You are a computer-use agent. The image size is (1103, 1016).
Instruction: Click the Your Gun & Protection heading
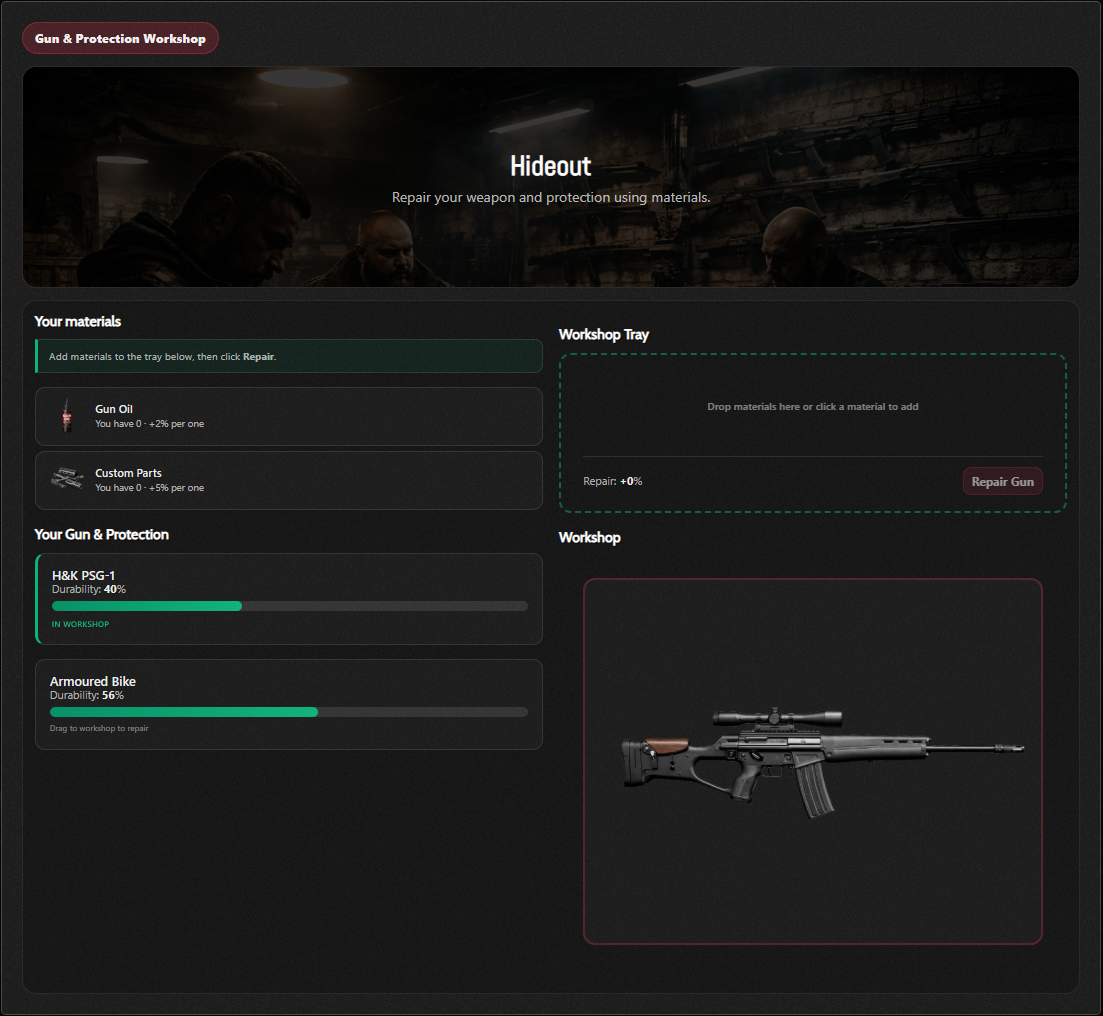click(x=102, y=535)
